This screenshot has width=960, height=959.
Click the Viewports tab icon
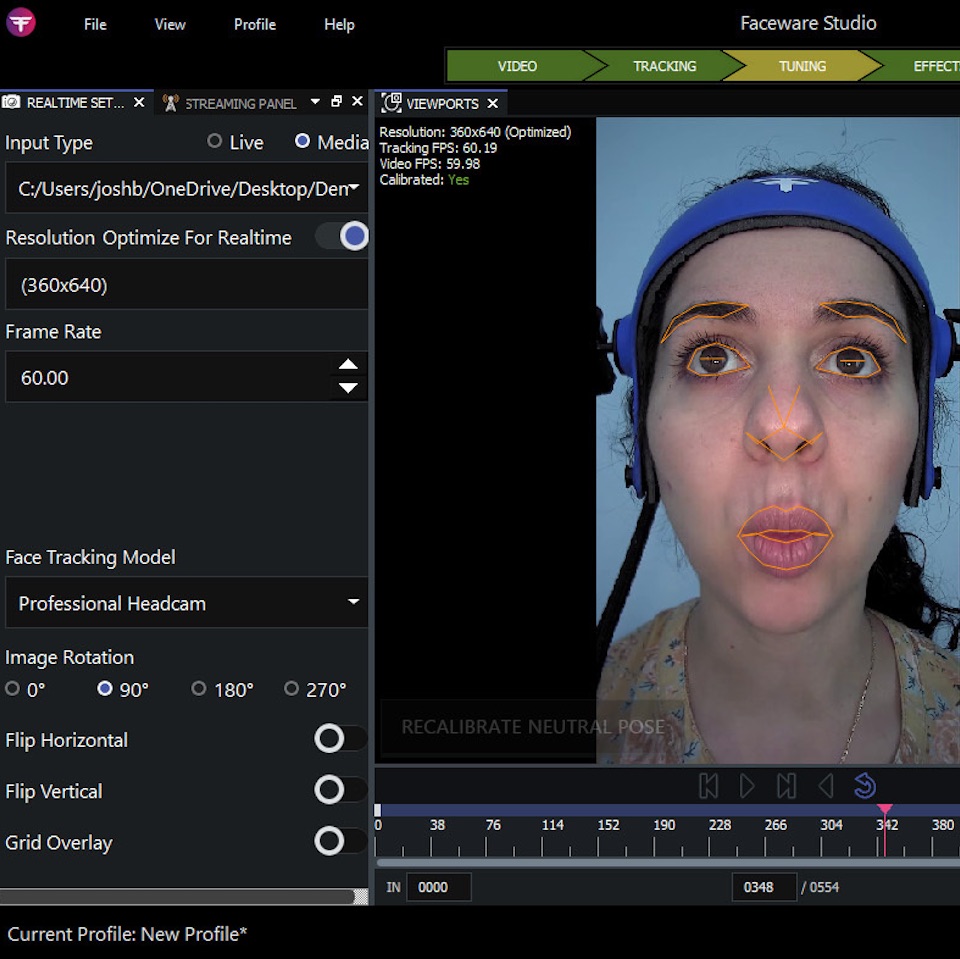392,103
